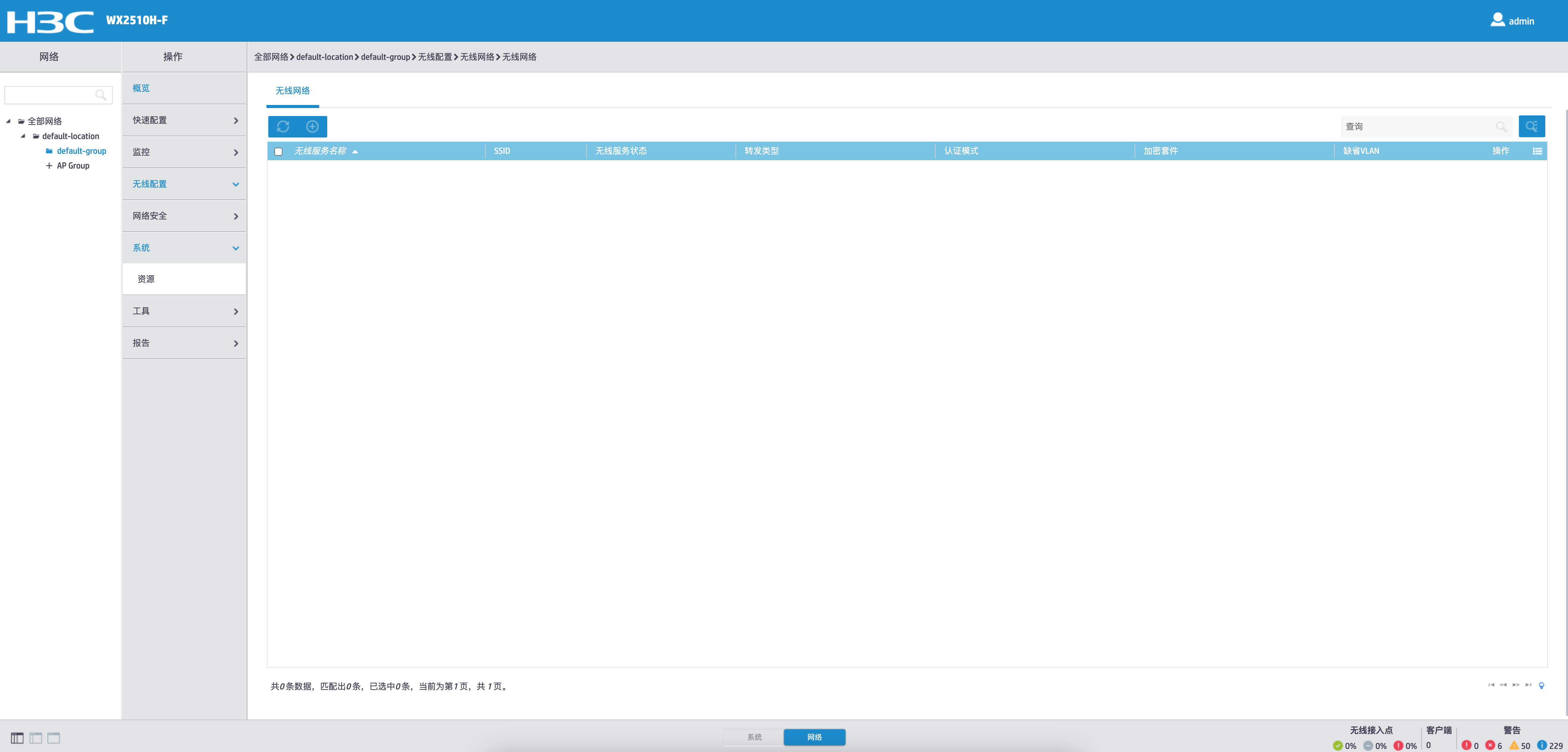Image resolution: width=1568 pixels, height=752 pixels.
Task: Click the admin user icon
Action: tap(1497, 20)
